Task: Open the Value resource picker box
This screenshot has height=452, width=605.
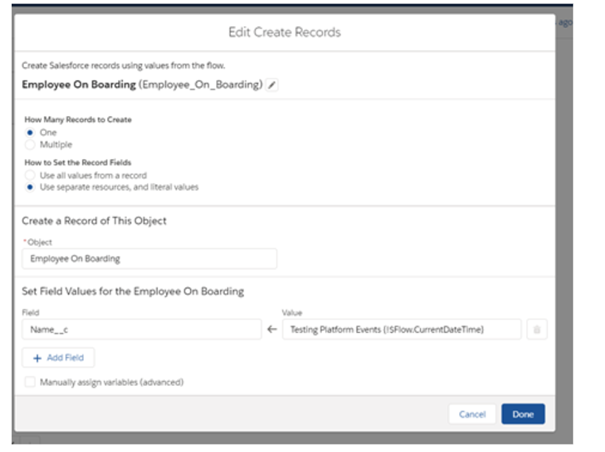Action: coord(401,329)
